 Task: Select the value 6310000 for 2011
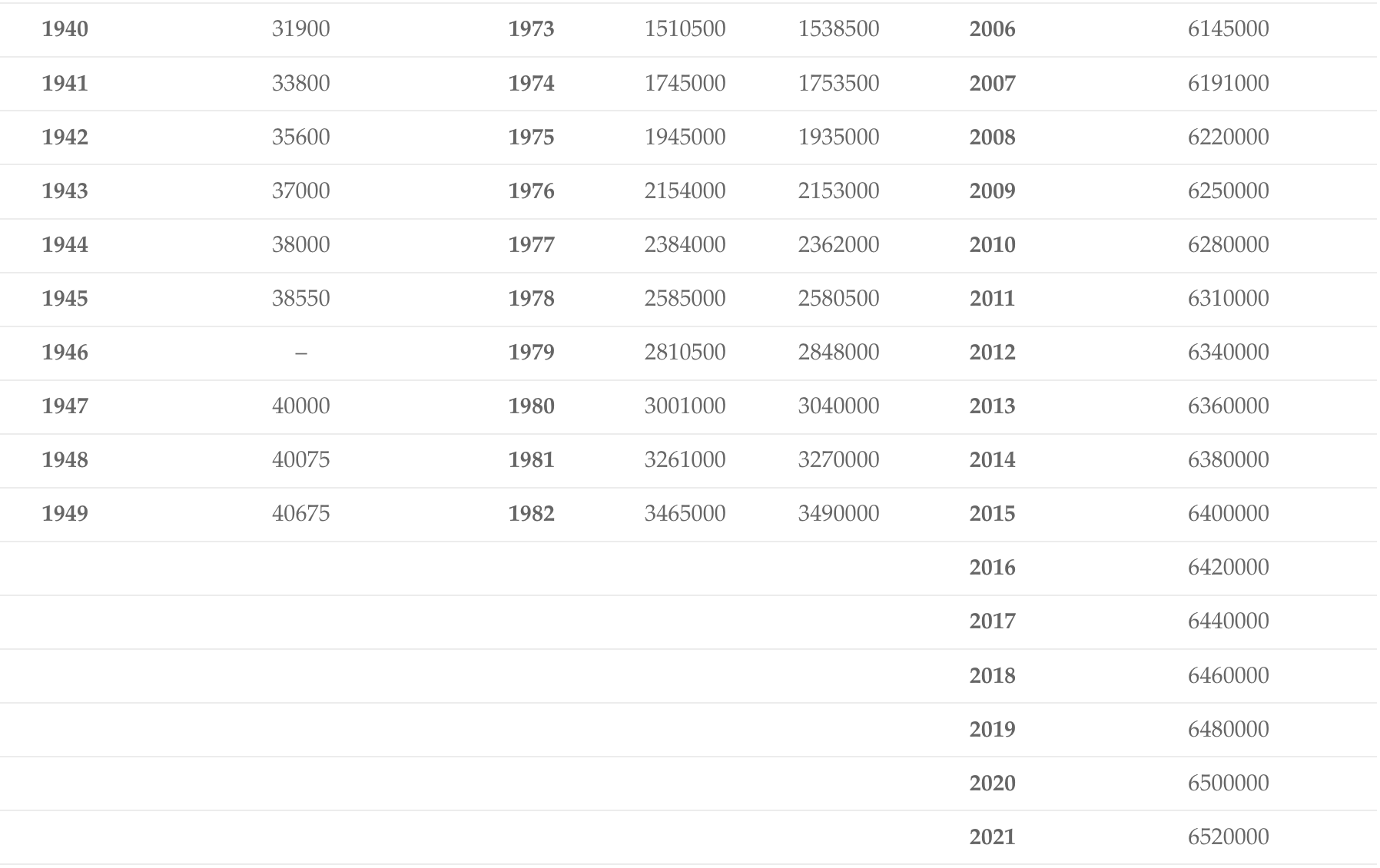point(1228,298)
